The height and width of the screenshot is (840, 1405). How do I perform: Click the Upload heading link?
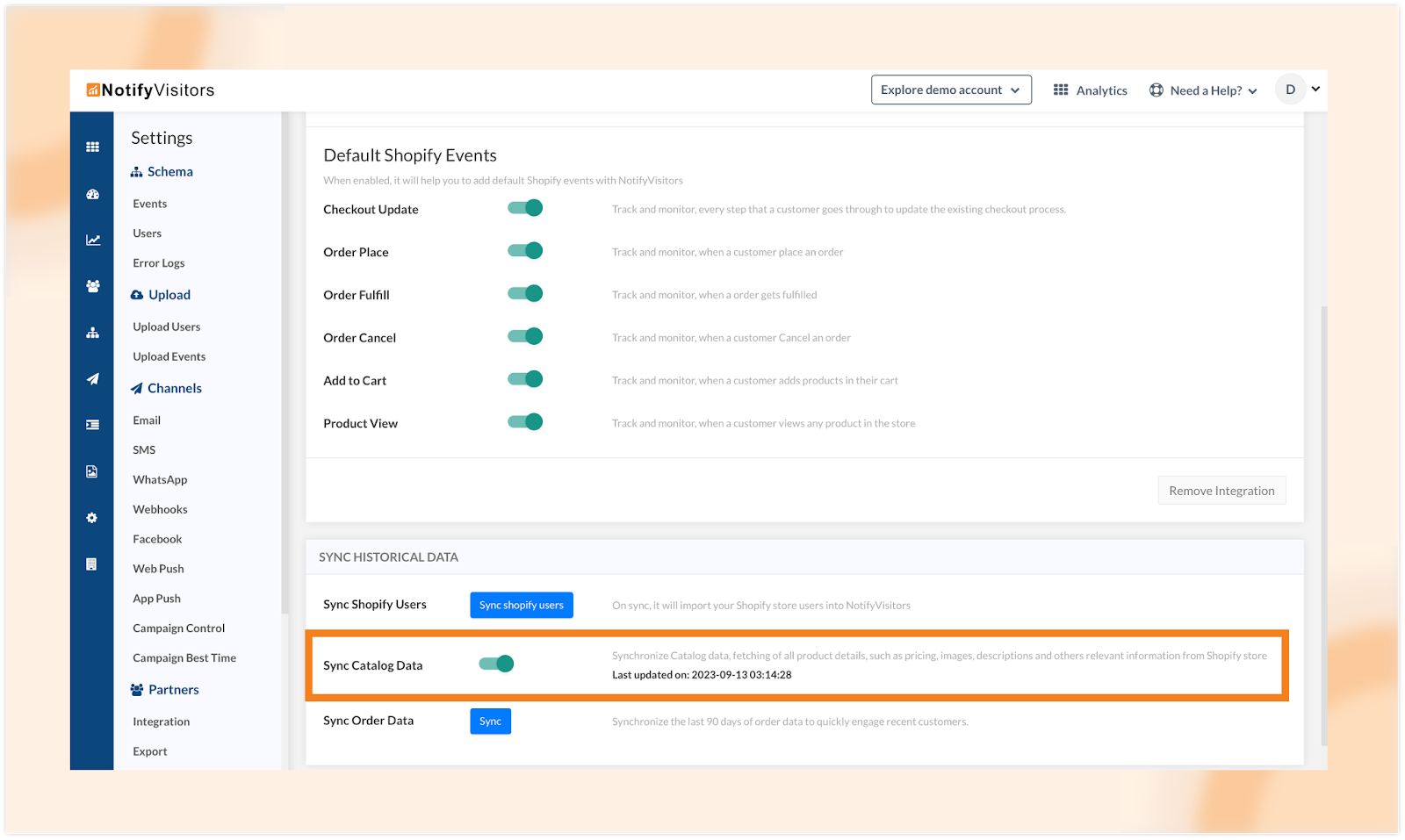coord(169,295)
